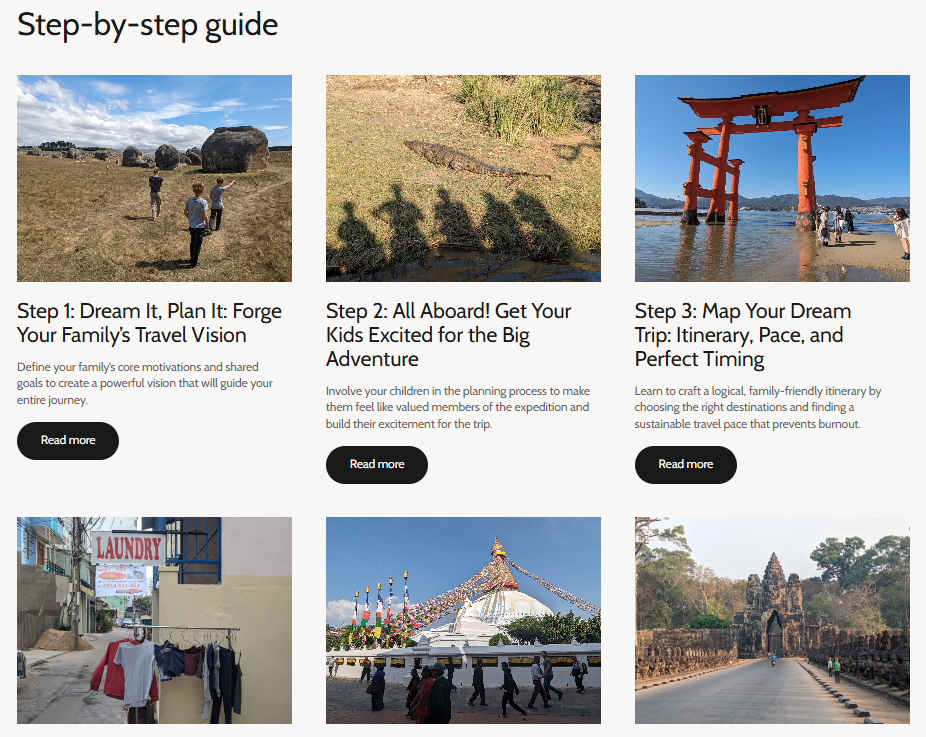This screenshot has width=926, height=737.
Task: Click the red LAUNDRY sign in photo
Action: coord(128,548)
